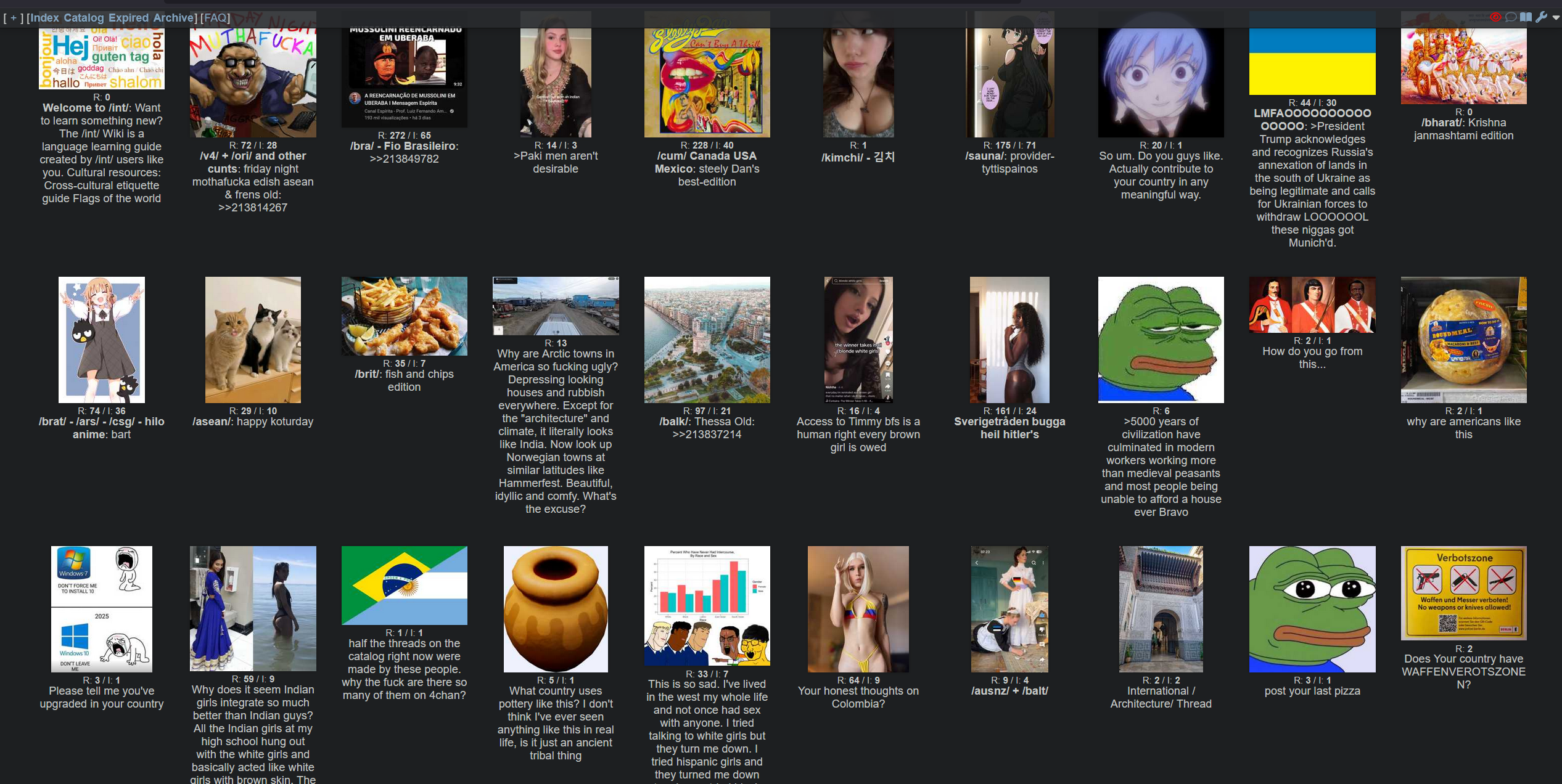1562x784 pixels.
Task: Open the Catalog link in header
Action: (x=84, y=18)
